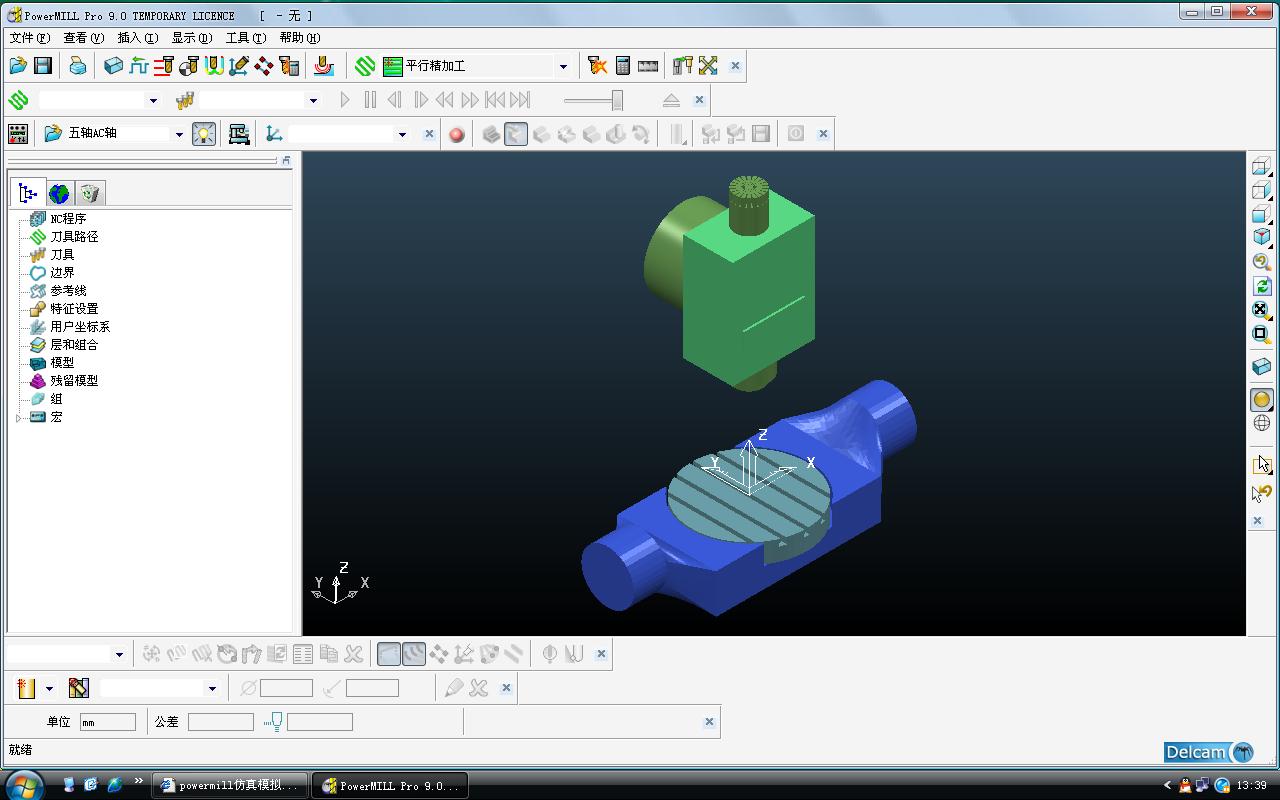Play the toolpath simulation
Viewport: 1280px width, 800px height.
coord(345,100)
